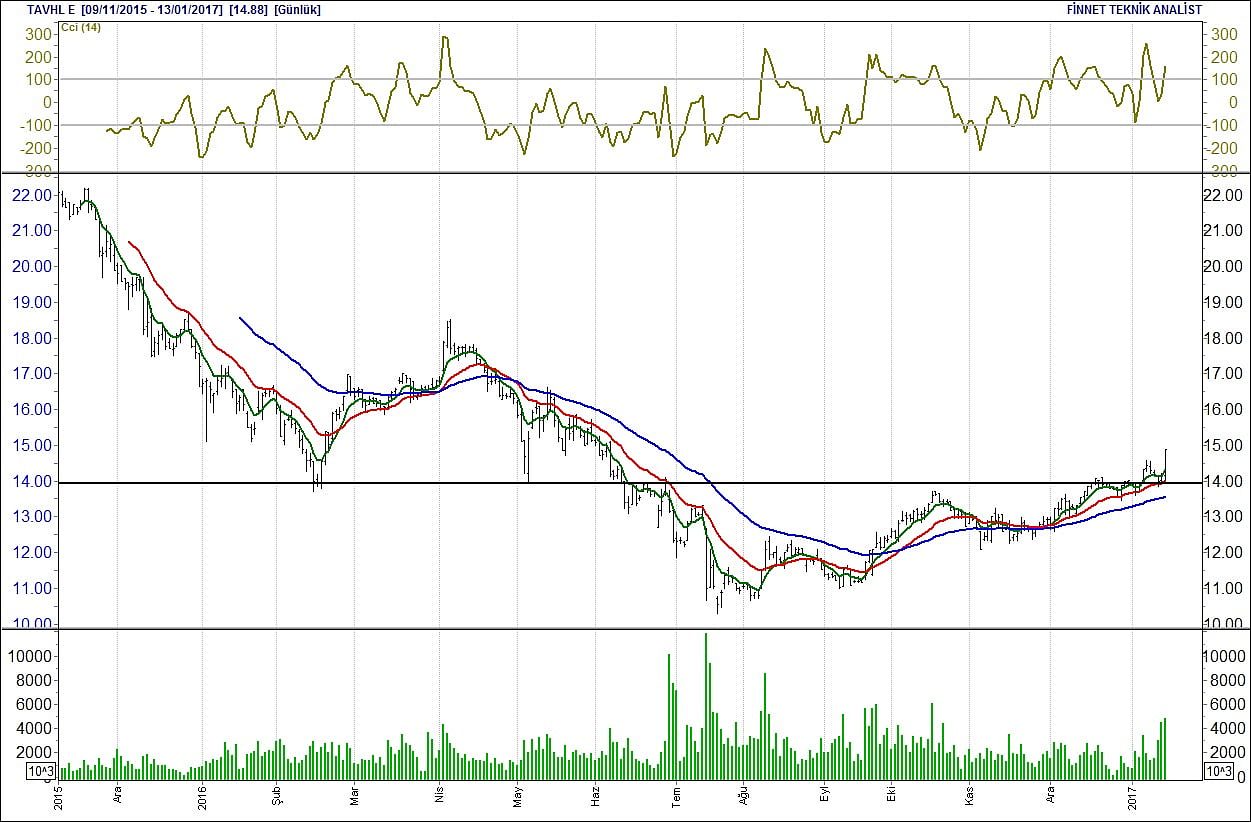Click the Nis month marker on time axis
This screenshot has width=1251, height=822.
pyautogui.click(x=437, y=797)
